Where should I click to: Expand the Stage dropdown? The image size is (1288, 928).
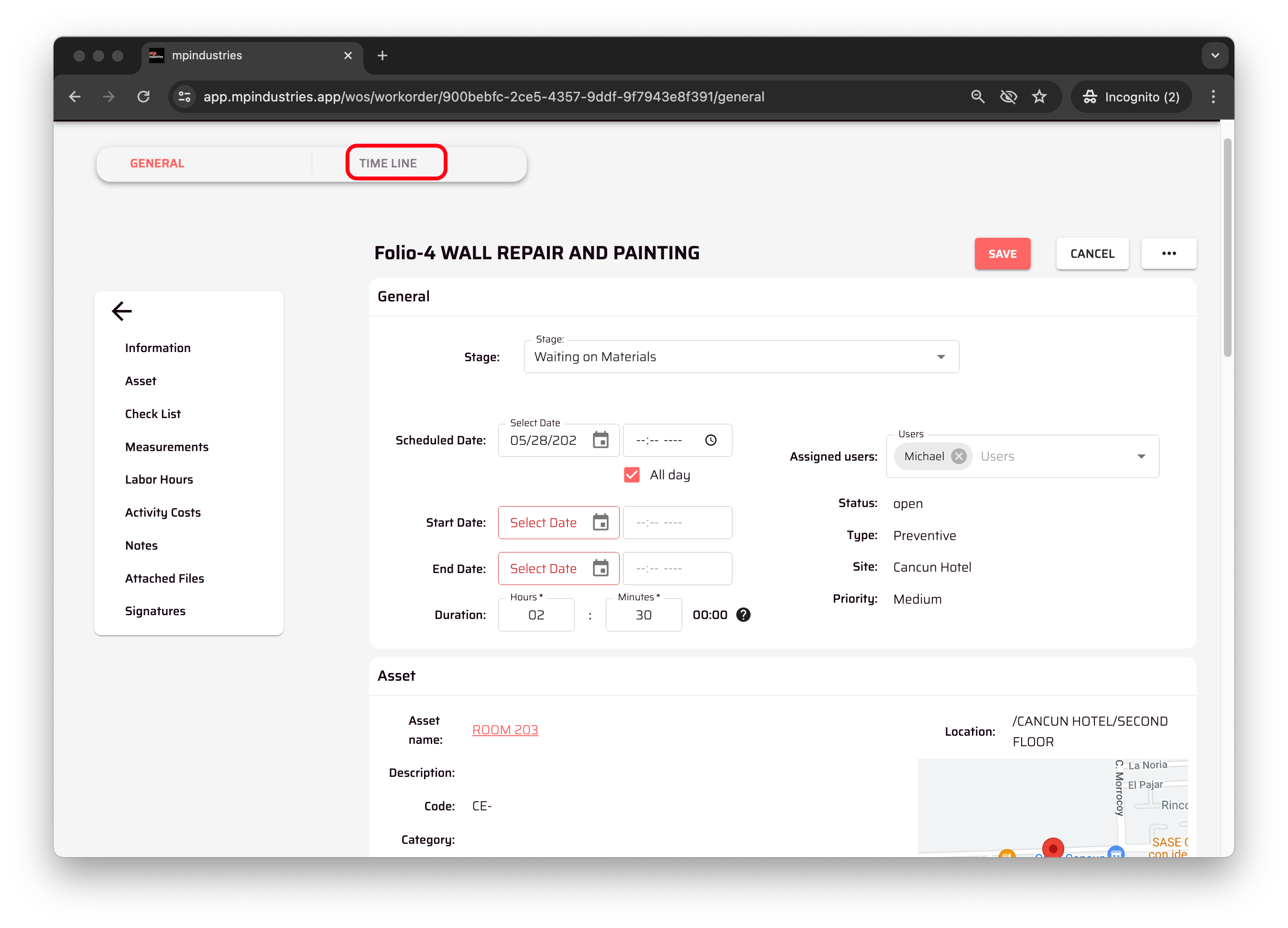point(940,357)
